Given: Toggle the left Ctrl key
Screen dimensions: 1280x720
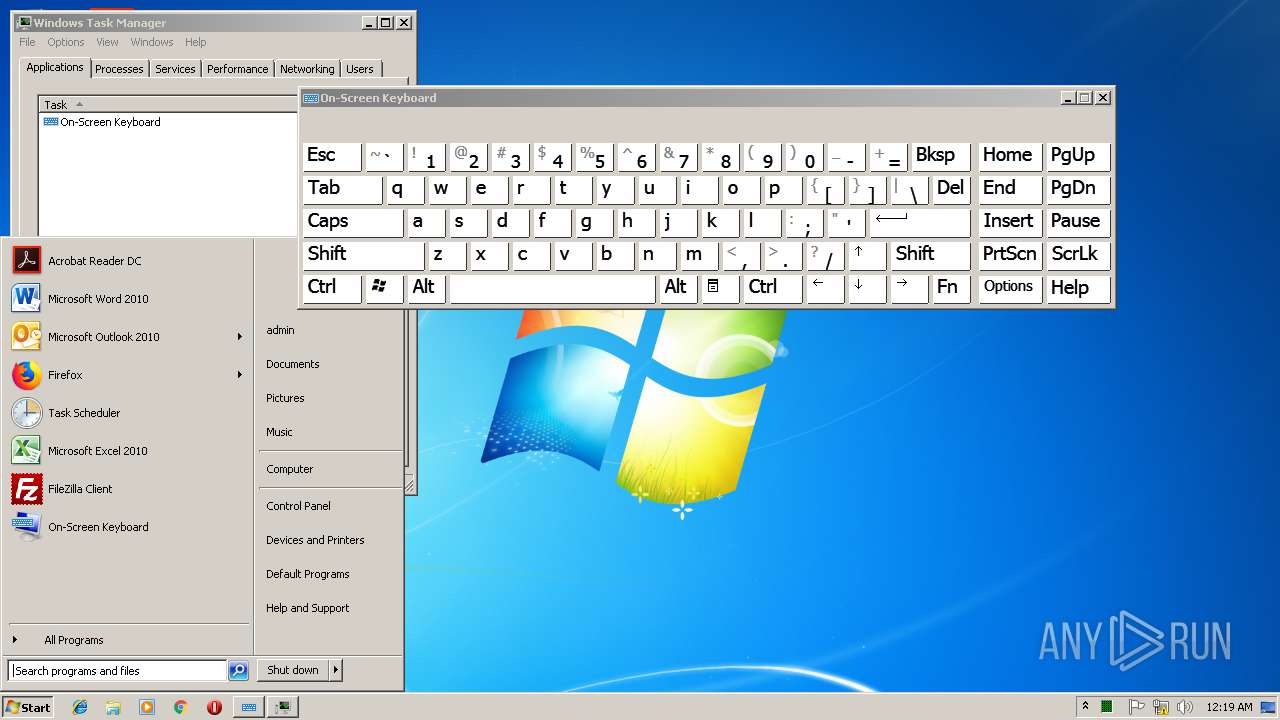Looking at the screenshot, I should 332,288.
